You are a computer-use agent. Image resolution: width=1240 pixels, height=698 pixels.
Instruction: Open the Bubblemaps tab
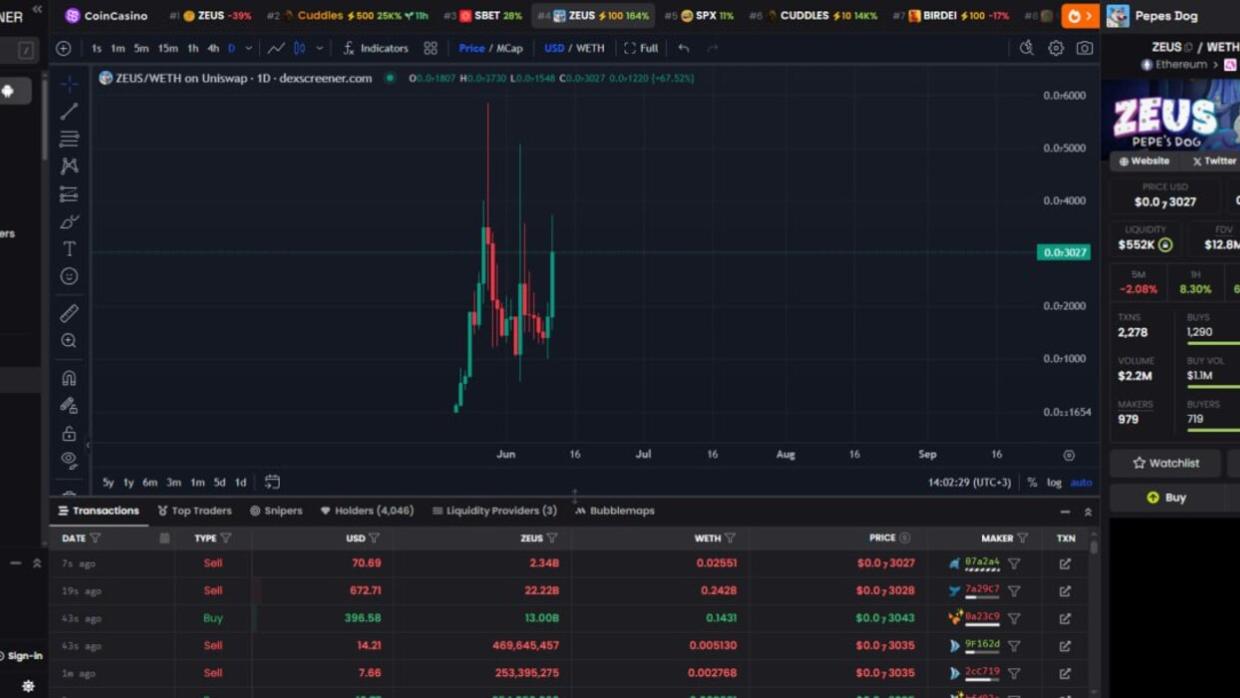(x=615, y=511)
